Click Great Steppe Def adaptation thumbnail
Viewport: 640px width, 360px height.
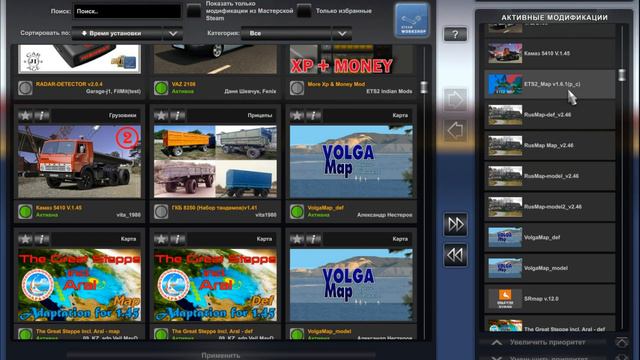215,285
